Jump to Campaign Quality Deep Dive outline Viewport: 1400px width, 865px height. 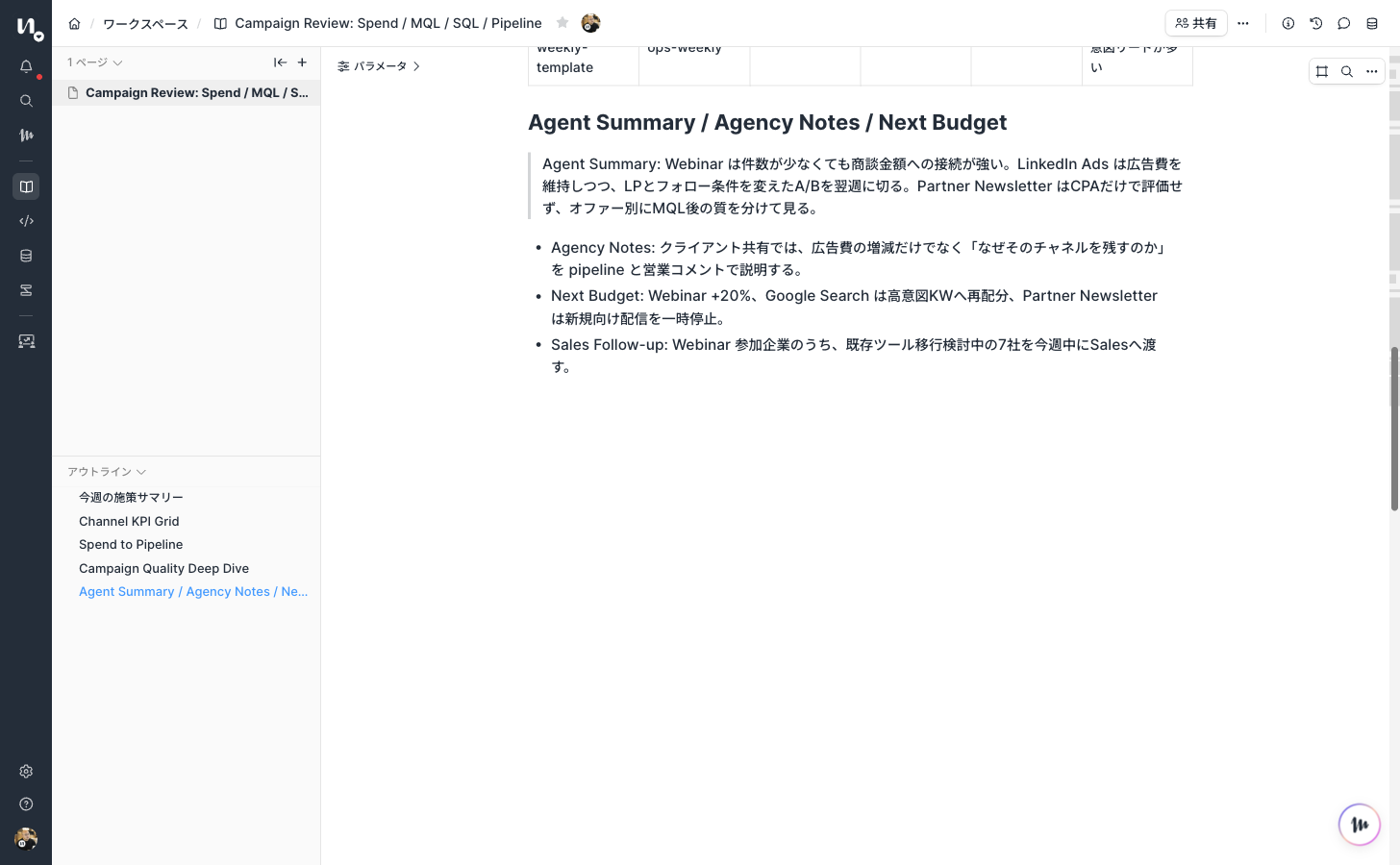tap(163, 568)
